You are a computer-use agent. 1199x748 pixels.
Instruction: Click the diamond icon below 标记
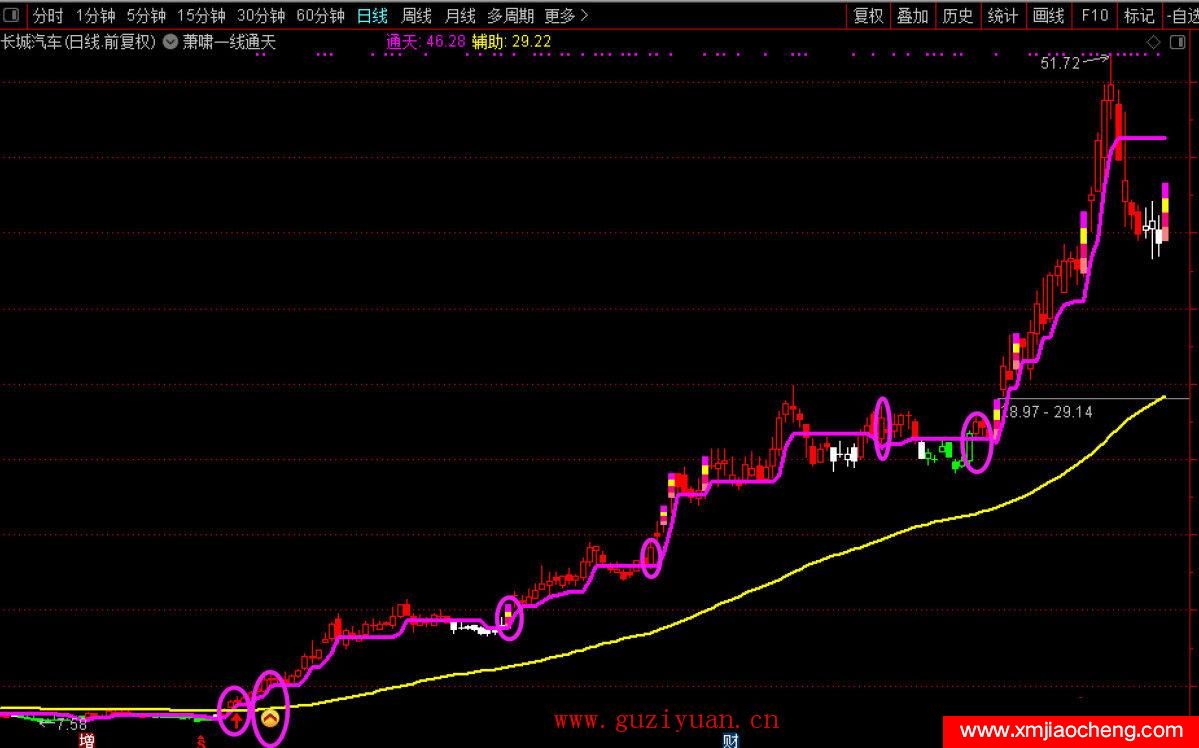pos(1153,42)
